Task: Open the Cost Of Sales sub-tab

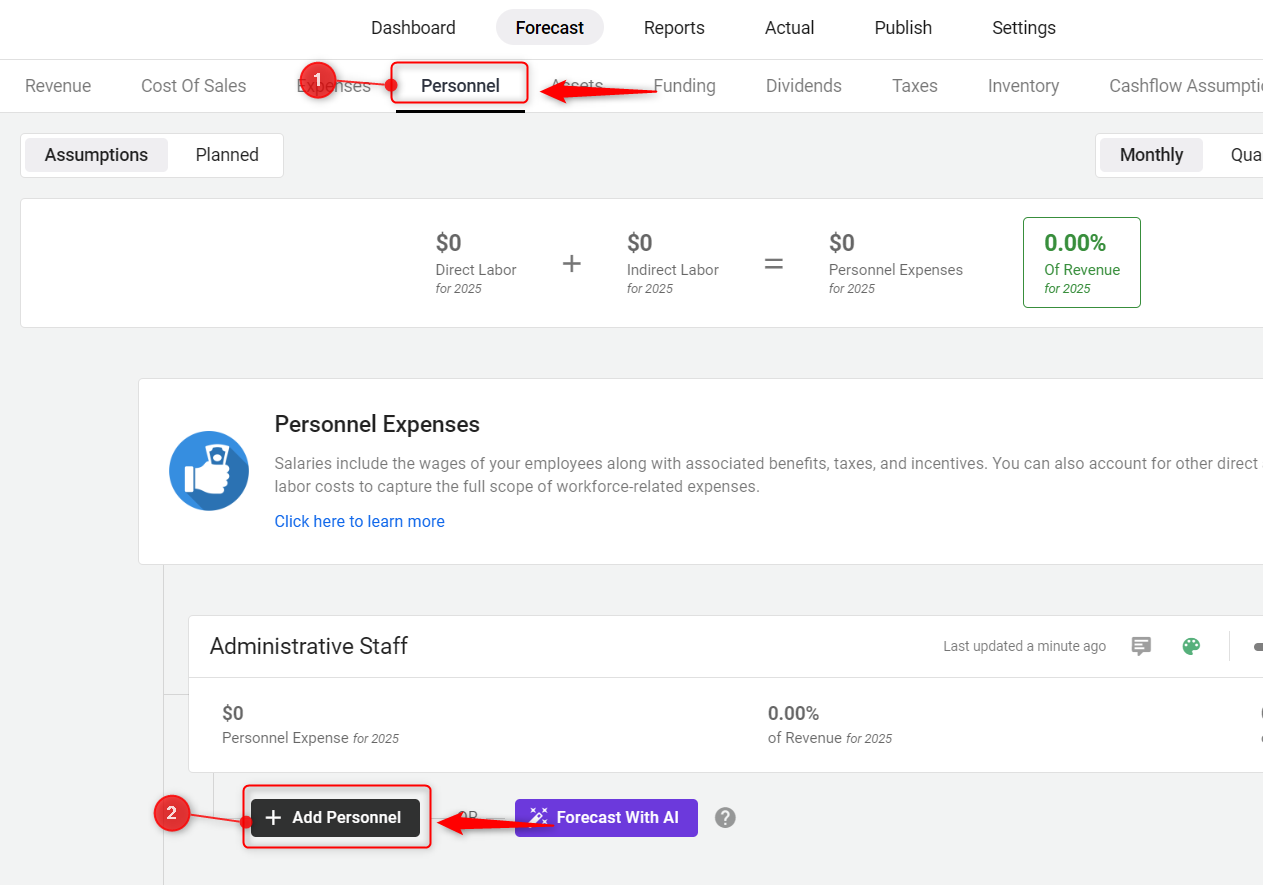Action: click(193, 86)
